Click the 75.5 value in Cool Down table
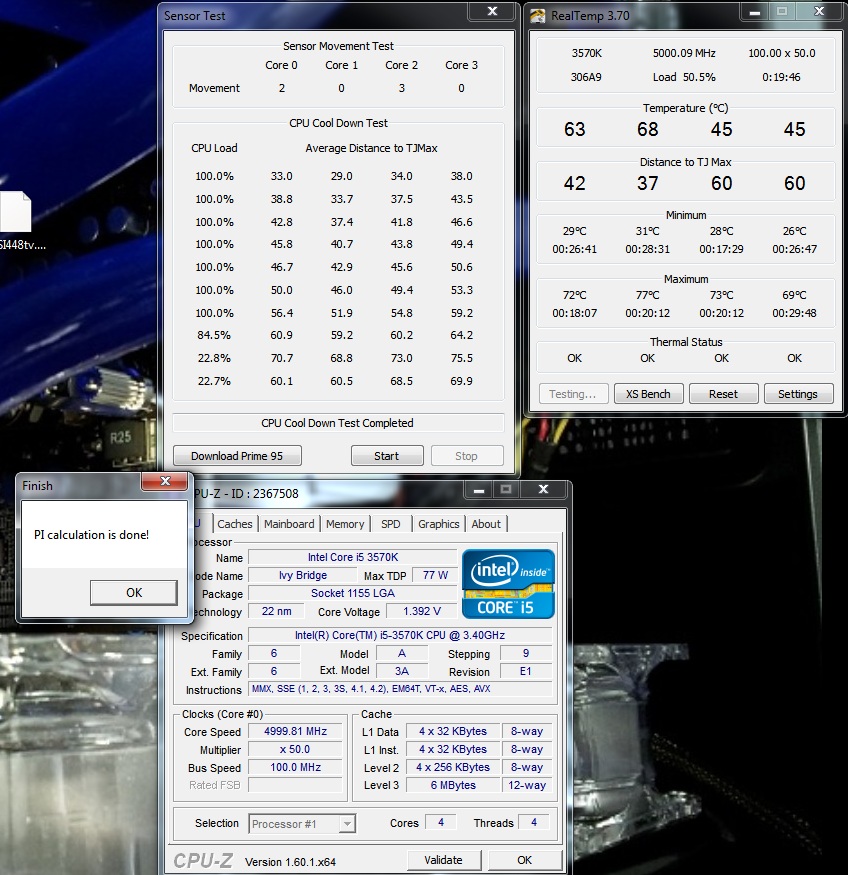The width and height of the screenshot is (848, 875). click(x=461, y=358)
